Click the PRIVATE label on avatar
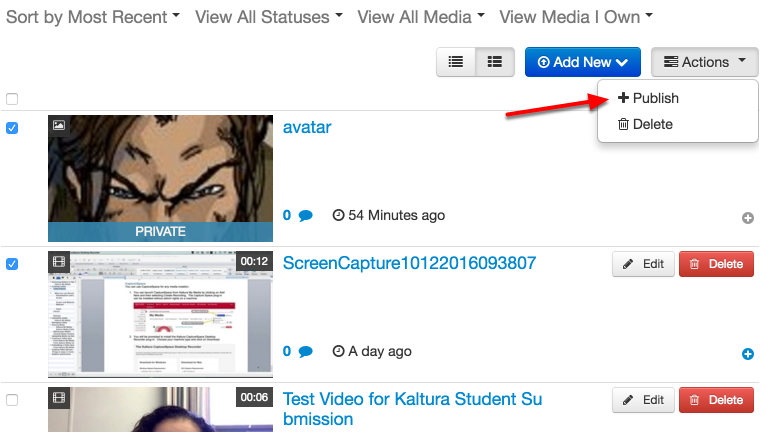Image resolution: width=774 pixels, height=432 pixels. click(x=160, y=232)
